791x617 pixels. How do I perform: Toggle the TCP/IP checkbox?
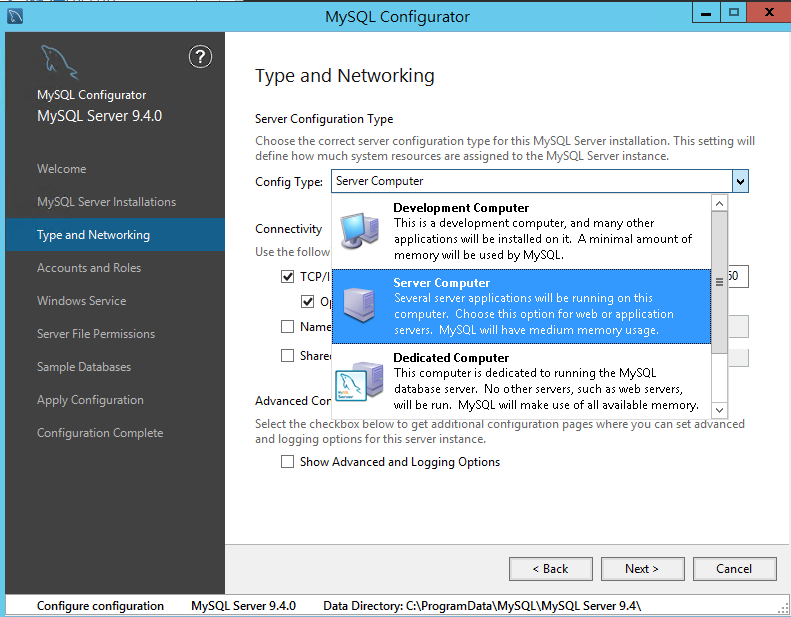point(288,276)
